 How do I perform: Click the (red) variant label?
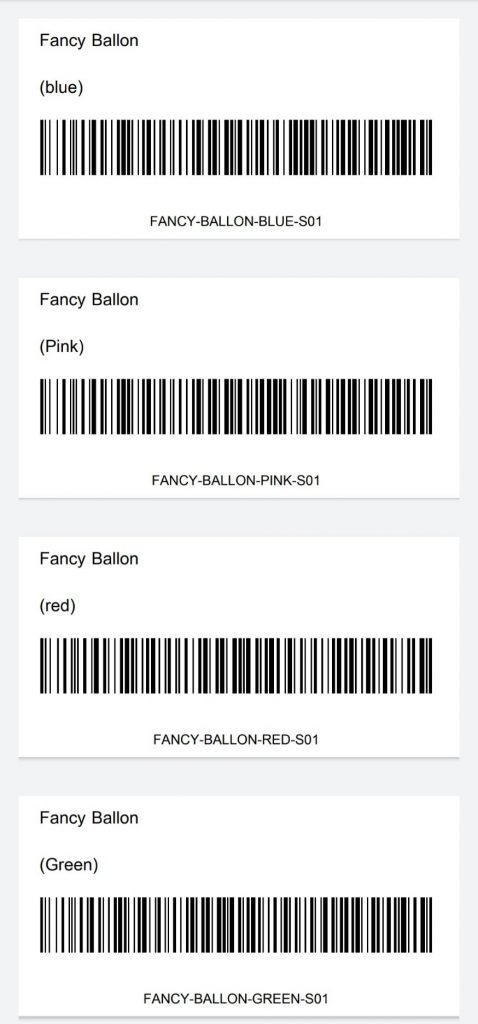tap(57, 606)
